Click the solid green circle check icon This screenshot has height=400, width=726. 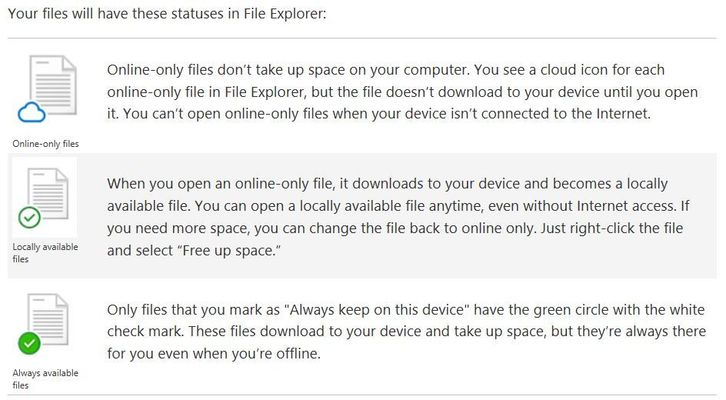[x=29, y=344]
